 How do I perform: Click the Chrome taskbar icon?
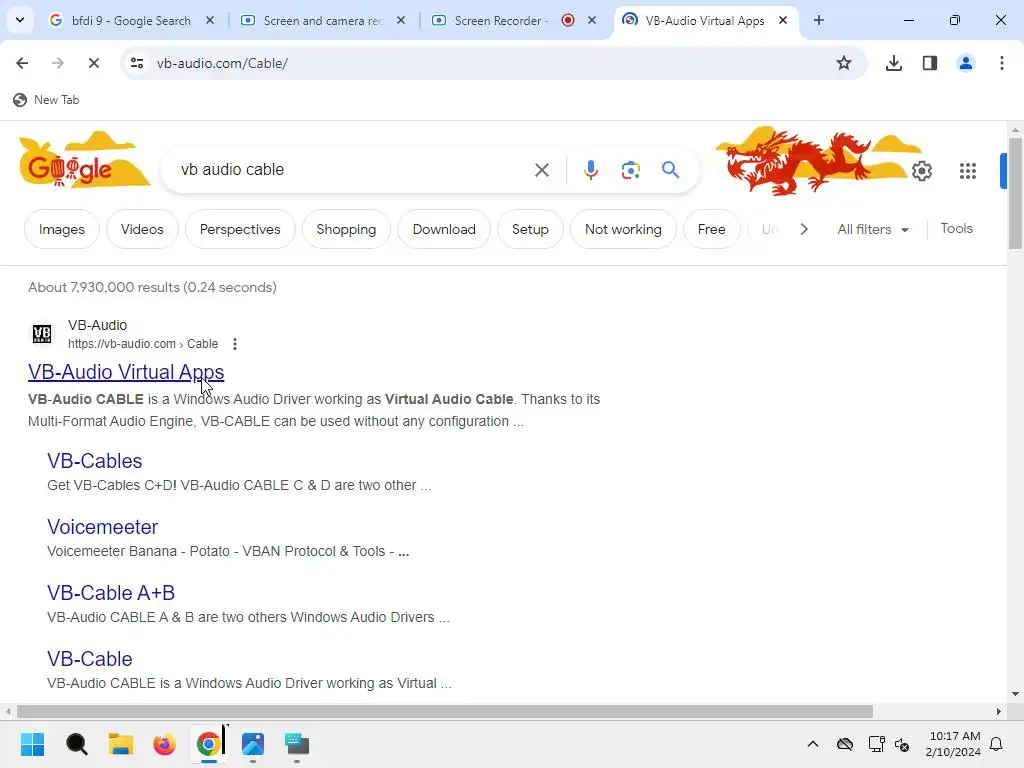(x=208, y=744)
